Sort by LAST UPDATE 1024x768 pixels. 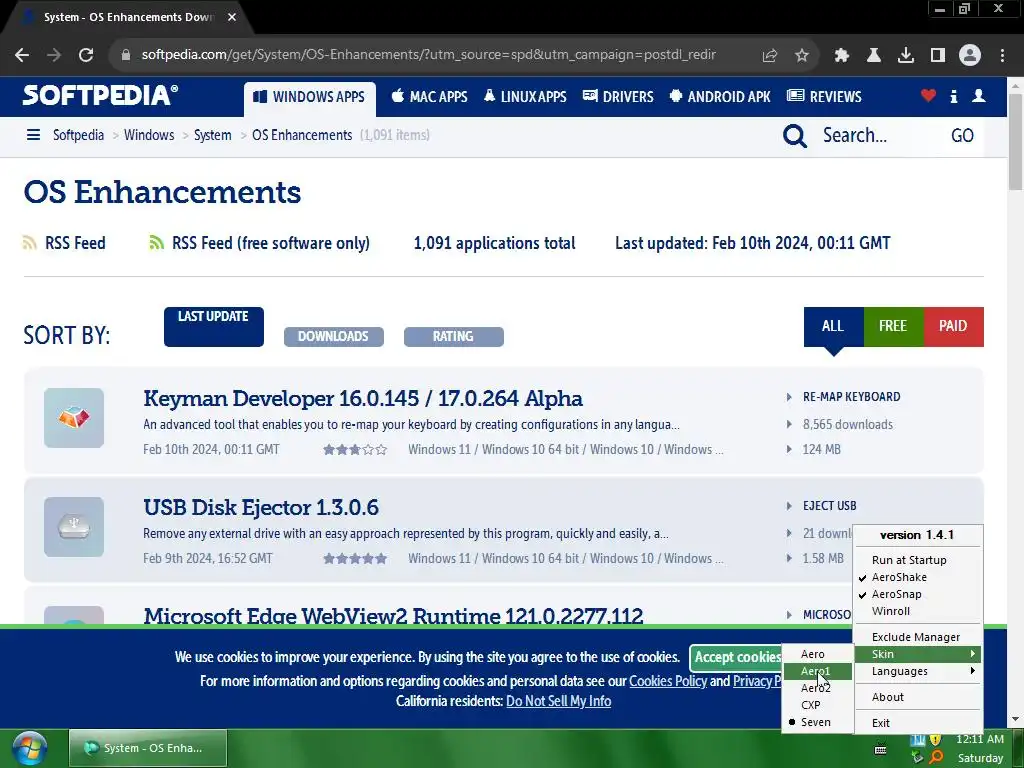coord(214,327)
